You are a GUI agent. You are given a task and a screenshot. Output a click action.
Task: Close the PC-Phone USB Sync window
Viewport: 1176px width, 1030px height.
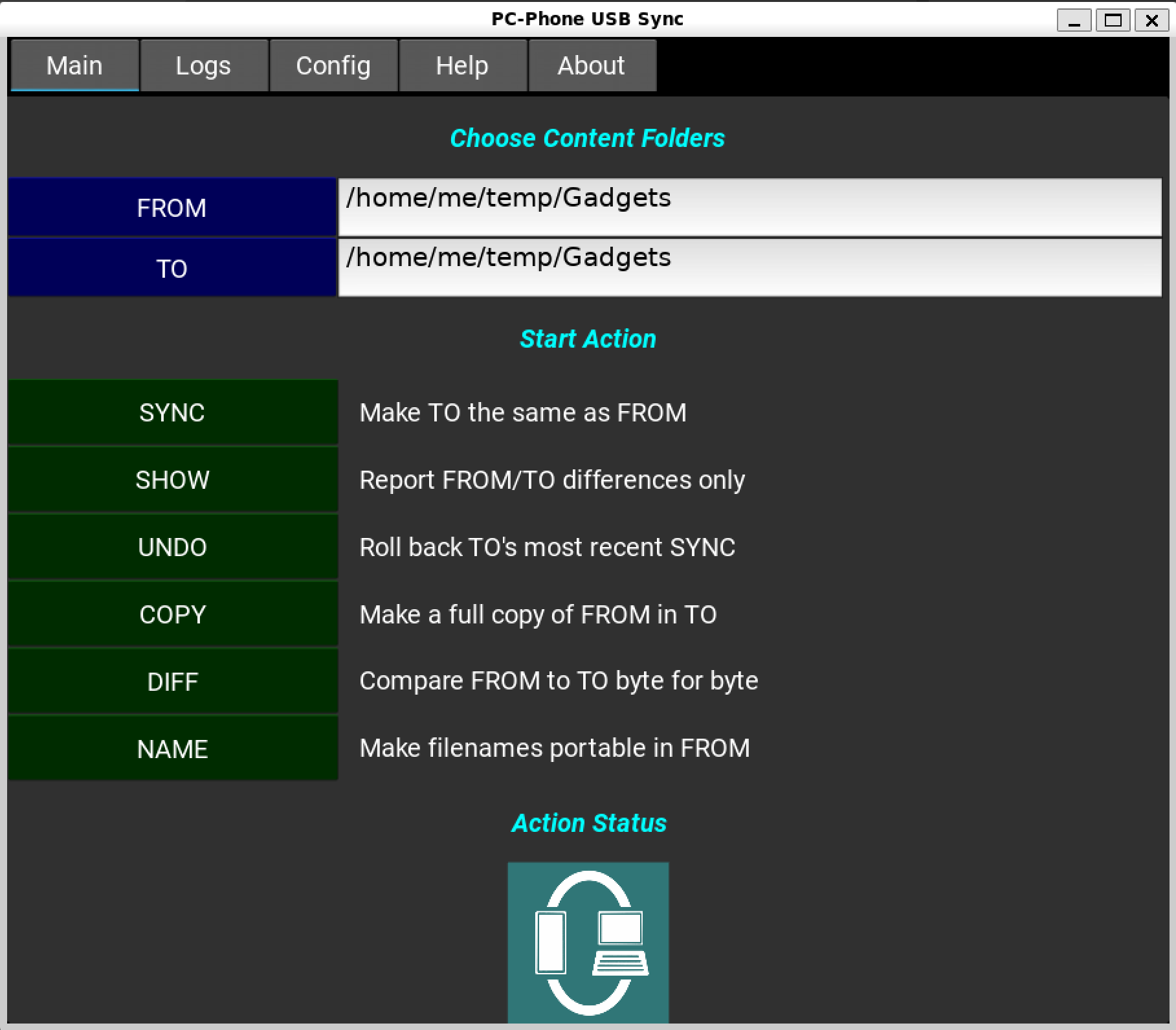[x=1151, y=20]
